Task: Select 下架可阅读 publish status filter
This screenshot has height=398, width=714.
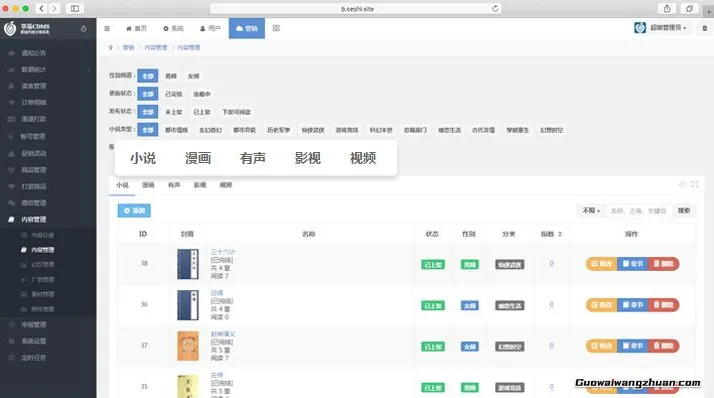Action: (236, 112)
